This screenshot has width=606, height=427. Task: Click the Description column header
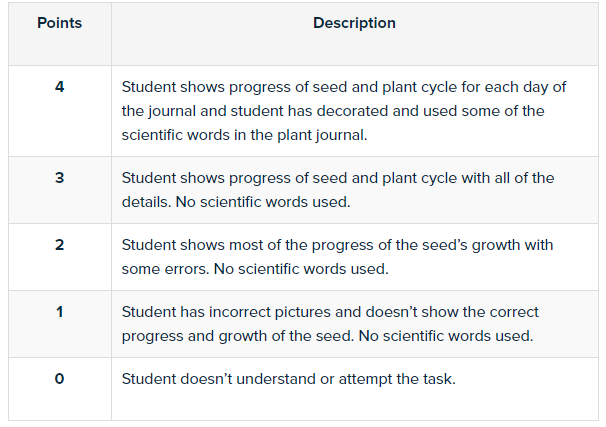(354, 23)
